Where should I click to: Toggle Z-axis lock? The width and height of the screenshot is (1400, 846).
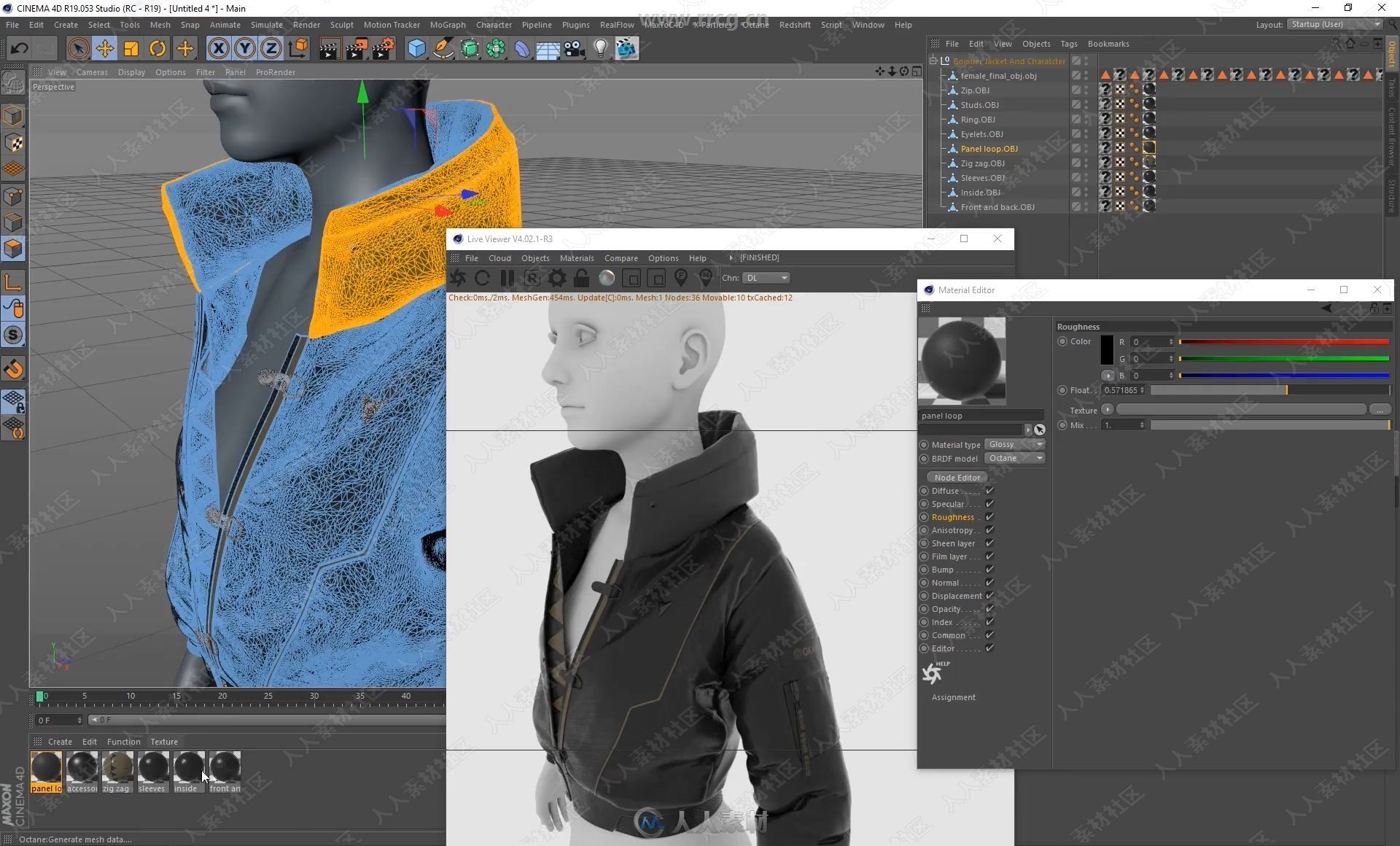pyautogui.click(x=271, y=49)
